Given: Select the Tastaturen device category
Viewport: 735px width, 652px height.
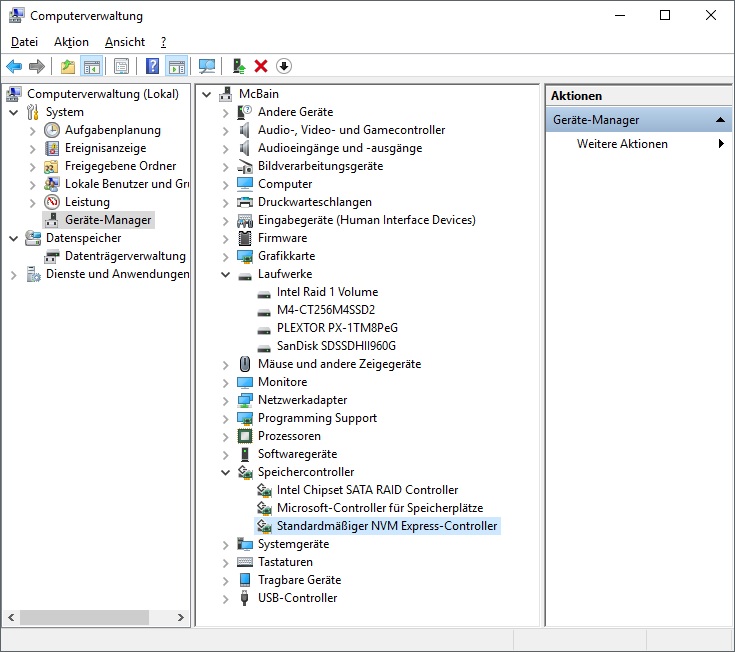Looking at the screenshot, I should pyautogui.click(x=285, y=562).
